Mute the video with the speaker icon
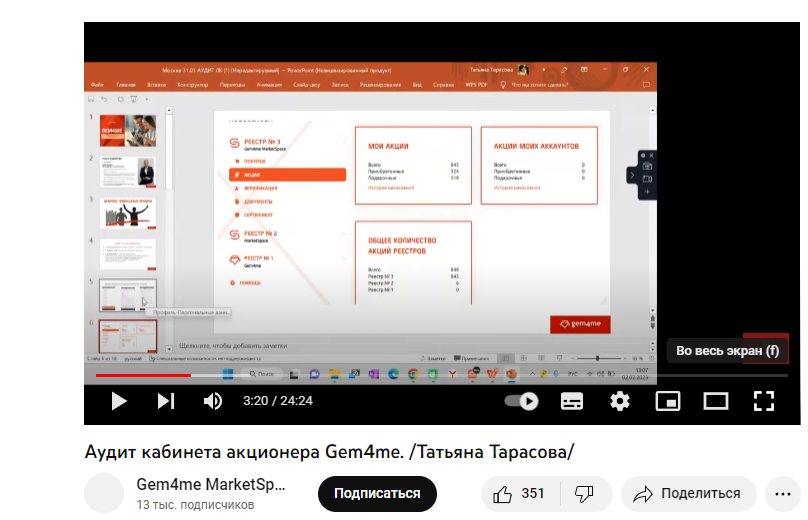 pos(212,401)
